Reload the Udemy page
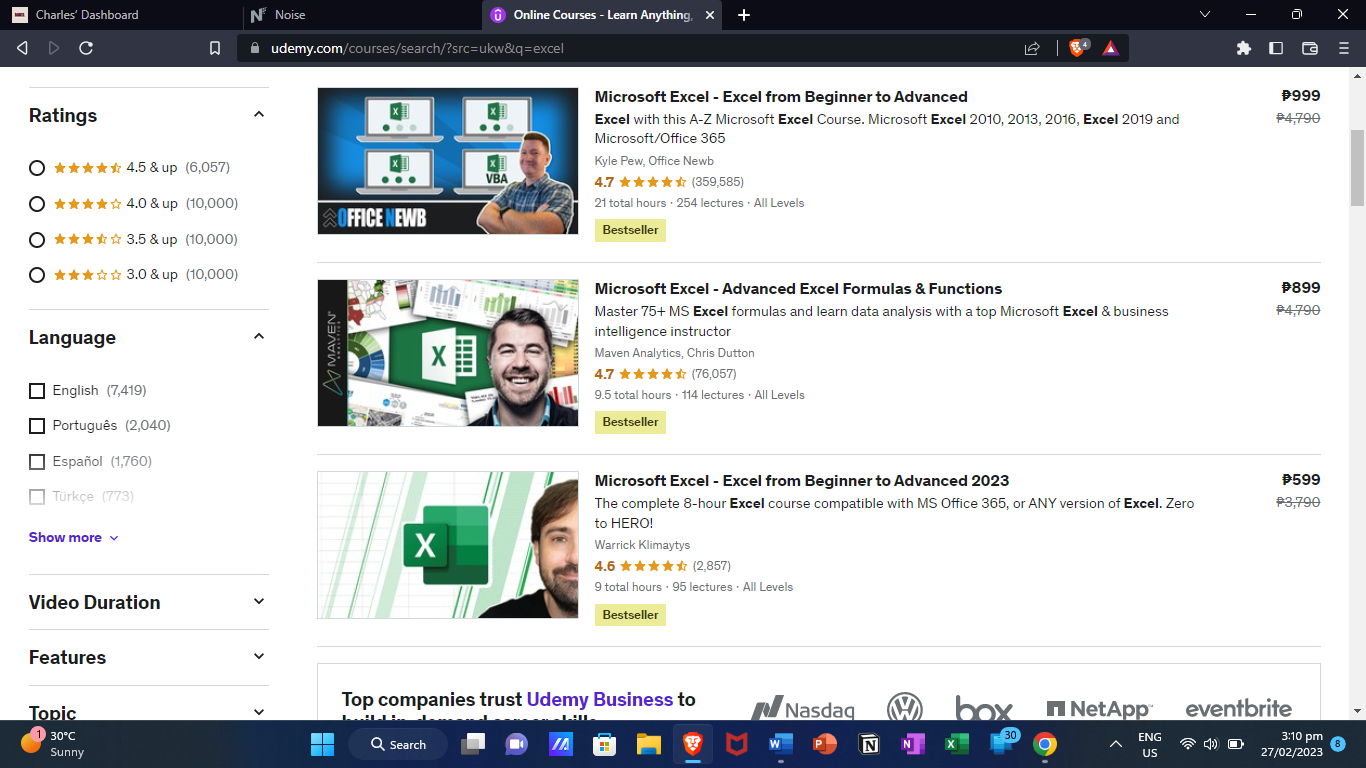 [x=86, y=48]
